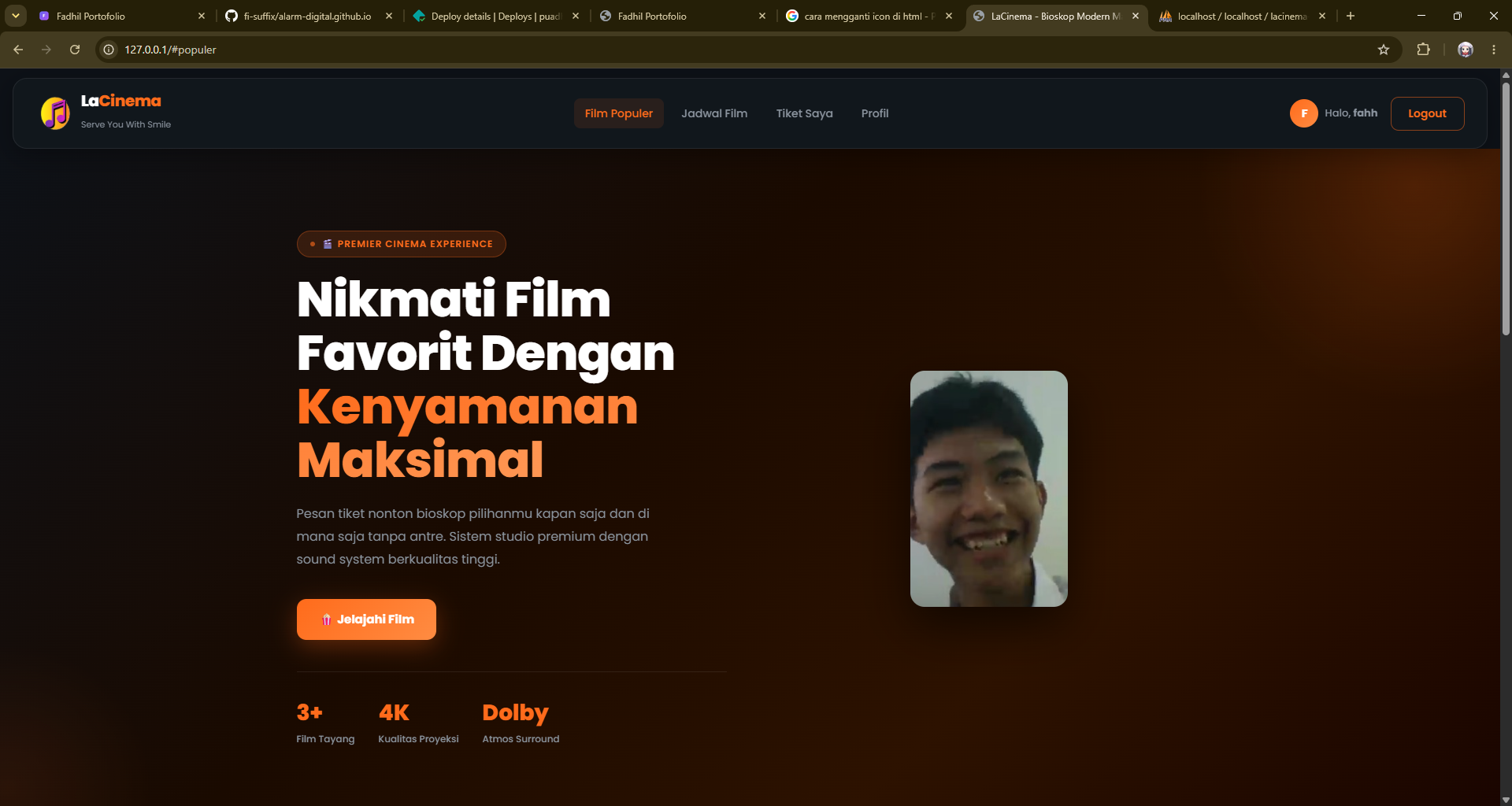The image size is (1512, 806).
Task: Select the Film Populer nav item
Action: click(619, 113)
